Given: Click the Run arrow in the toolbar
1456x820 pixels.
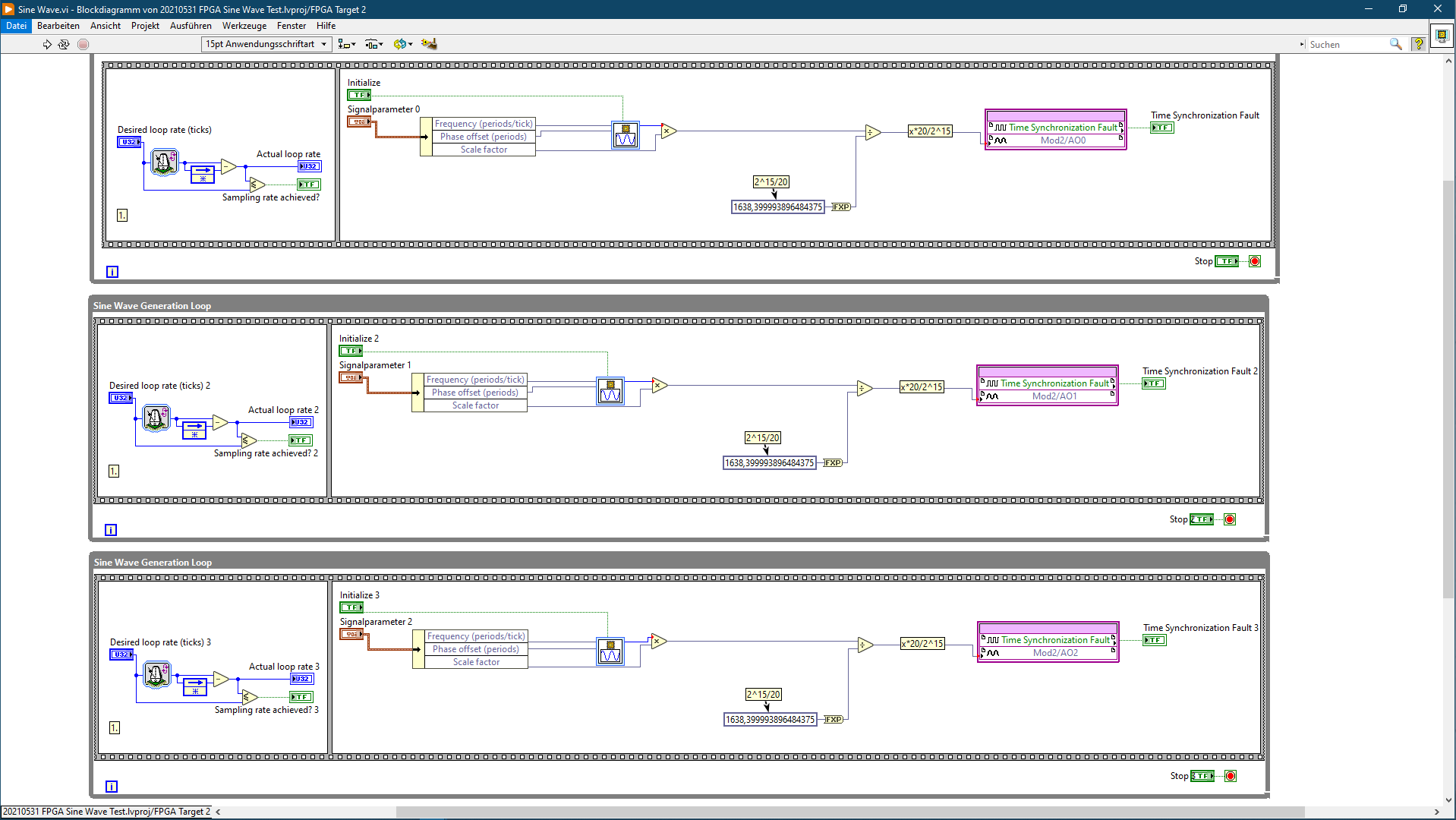Looking at the screenshot, I should pos(47,44).
